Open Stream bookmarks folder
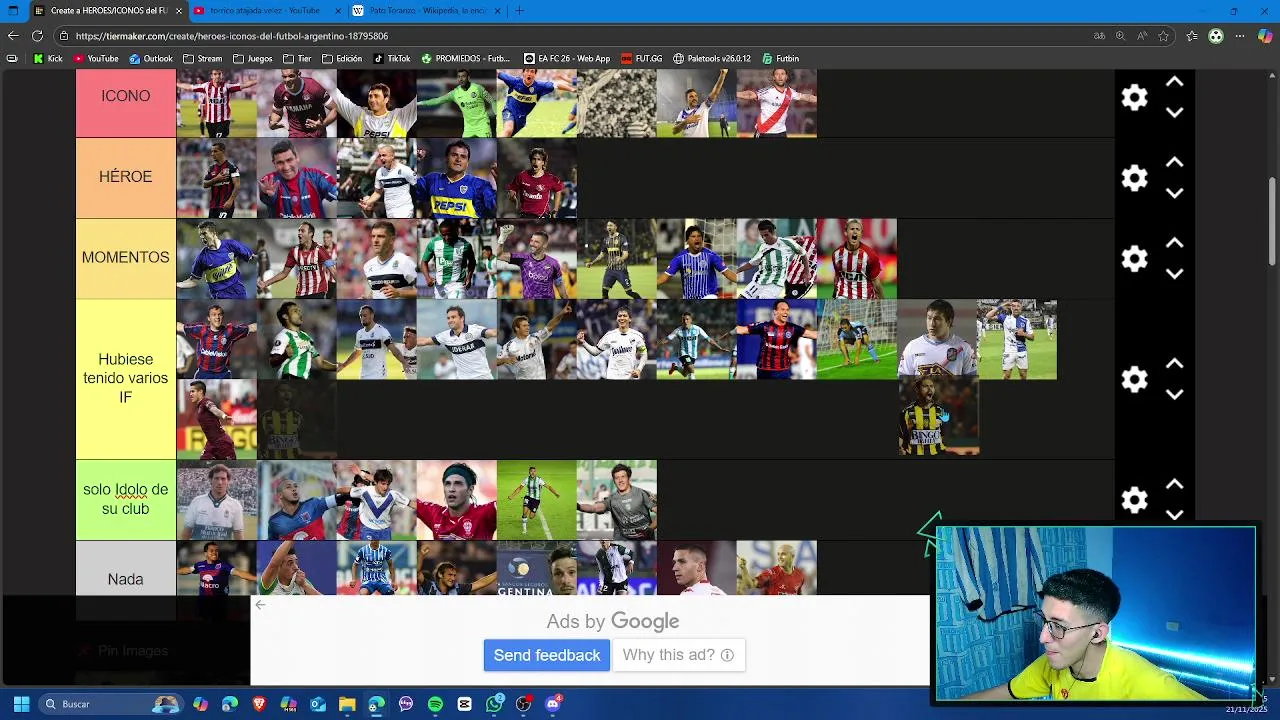This screenshot has width=1280, height=720. [202, 58]
